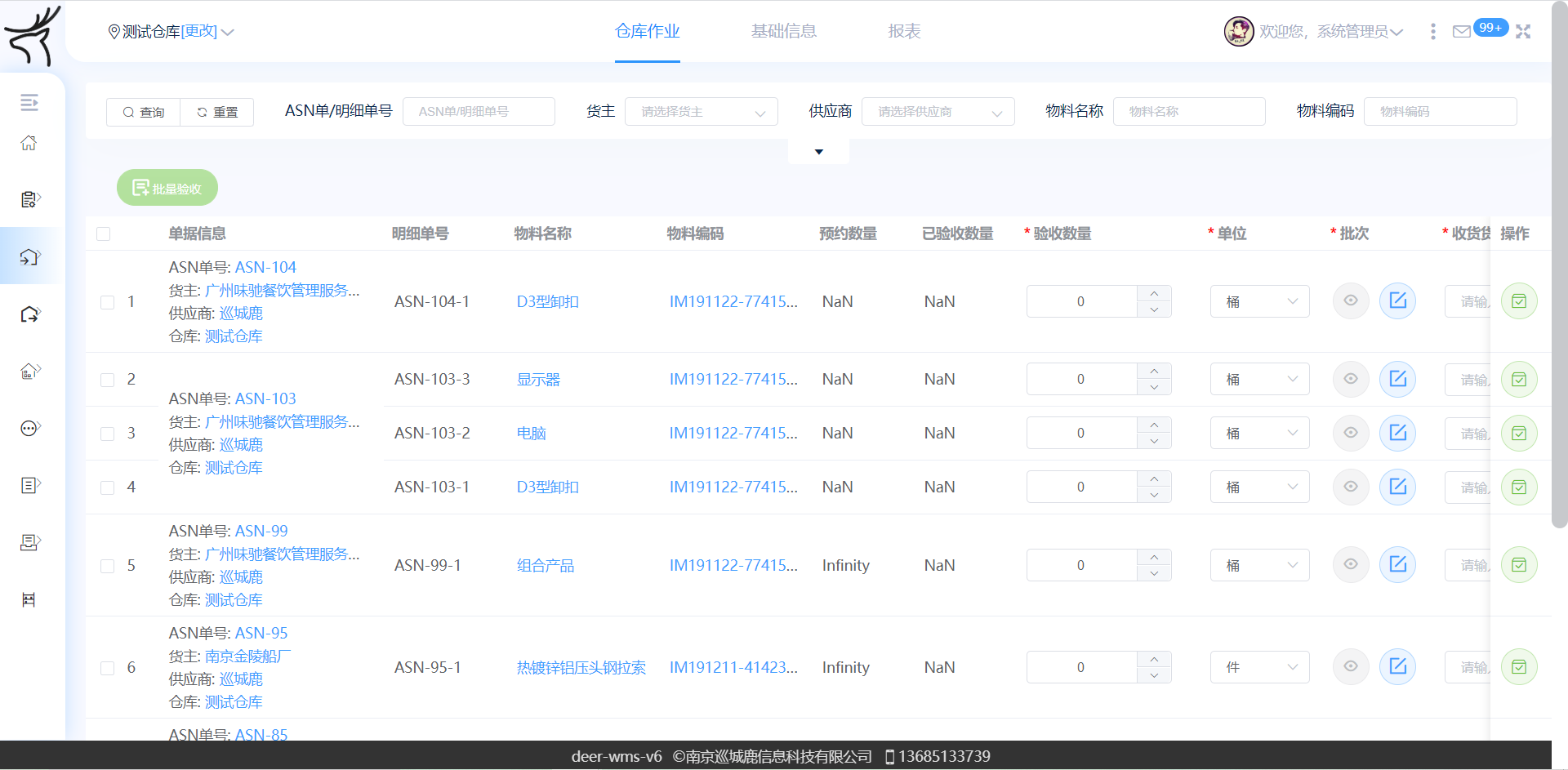Switch to the 报表 tab

pyautogui.click(x=904, y=32)
